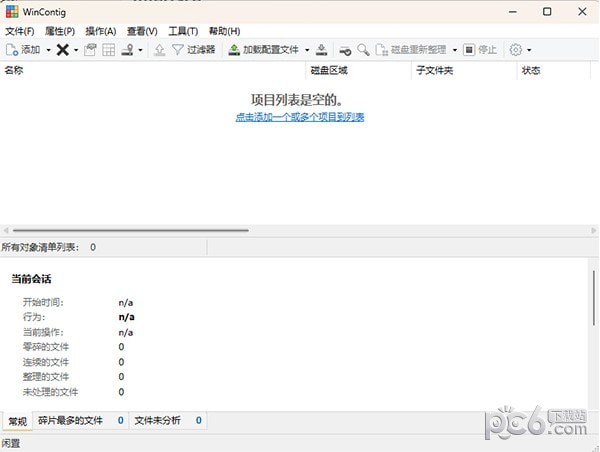Click the 零碎的文件 label
This screenshot has width=600, height=452.
click(x=46, y=347)
